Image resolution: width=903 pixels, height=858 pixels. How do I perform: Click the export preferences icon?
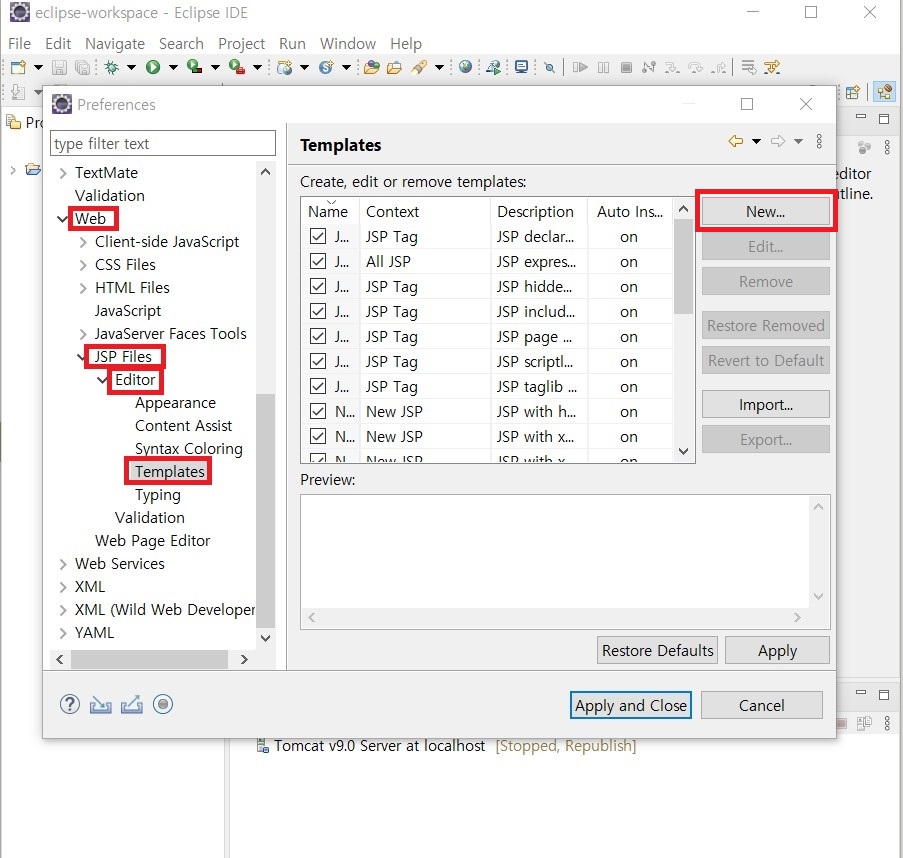[132, 704]
